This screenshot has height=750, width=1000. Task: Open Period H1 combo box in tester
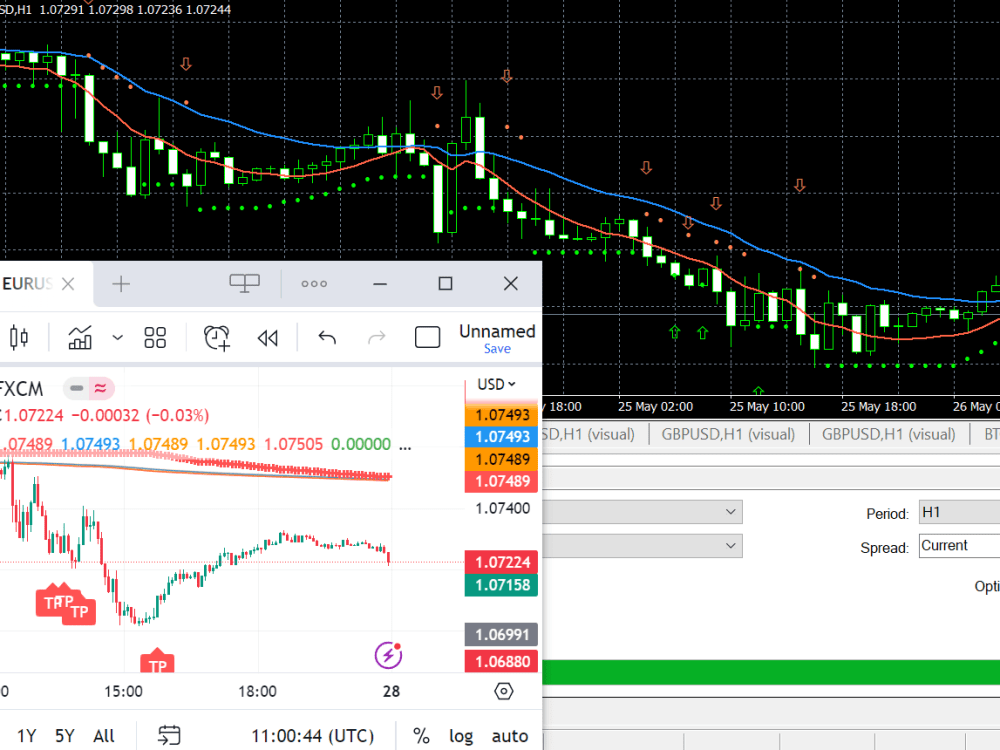tap(959, 512)
